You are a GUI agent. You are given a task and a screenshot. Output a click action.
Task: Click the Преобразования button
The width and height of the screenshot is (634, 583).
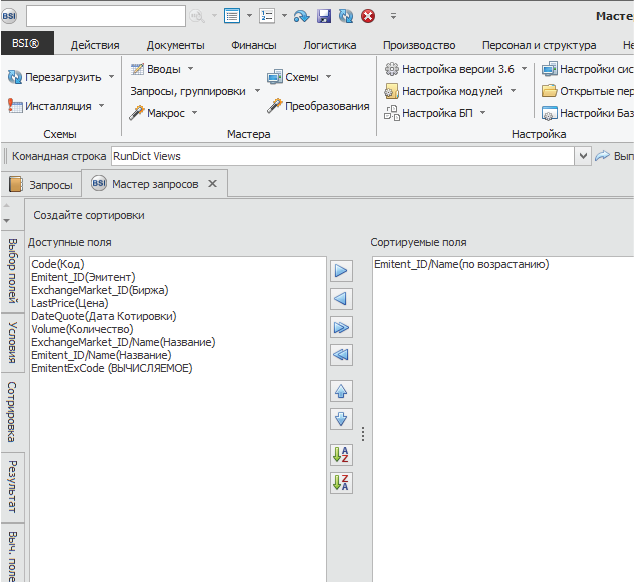click(x=317, y=106)
